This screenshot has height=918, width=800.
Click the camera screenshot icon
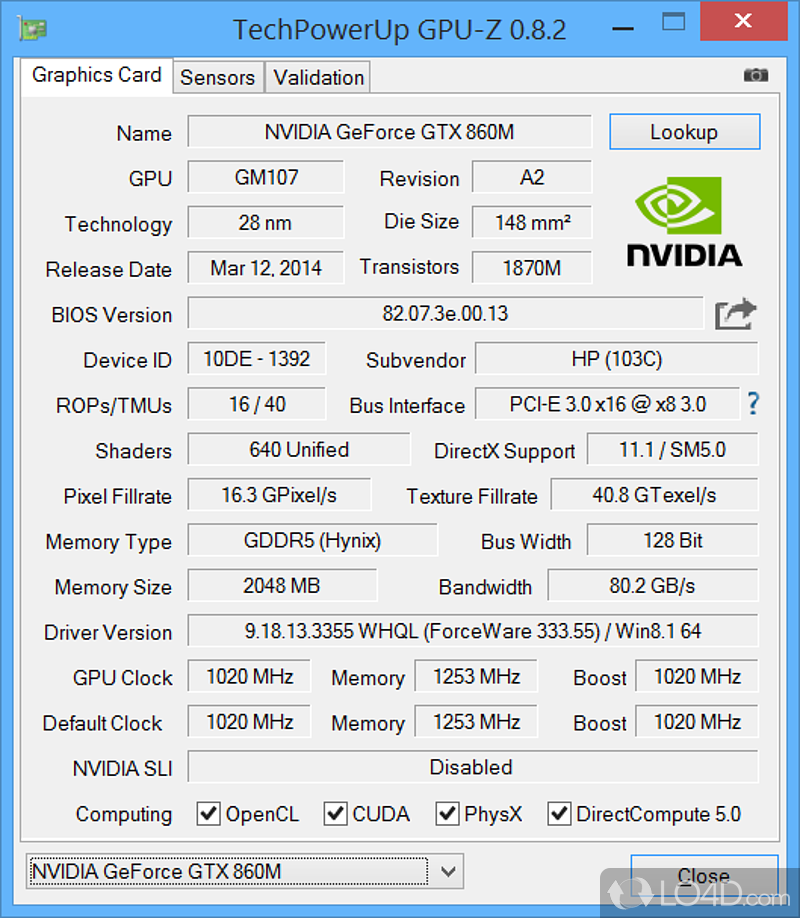click(756, 75)
